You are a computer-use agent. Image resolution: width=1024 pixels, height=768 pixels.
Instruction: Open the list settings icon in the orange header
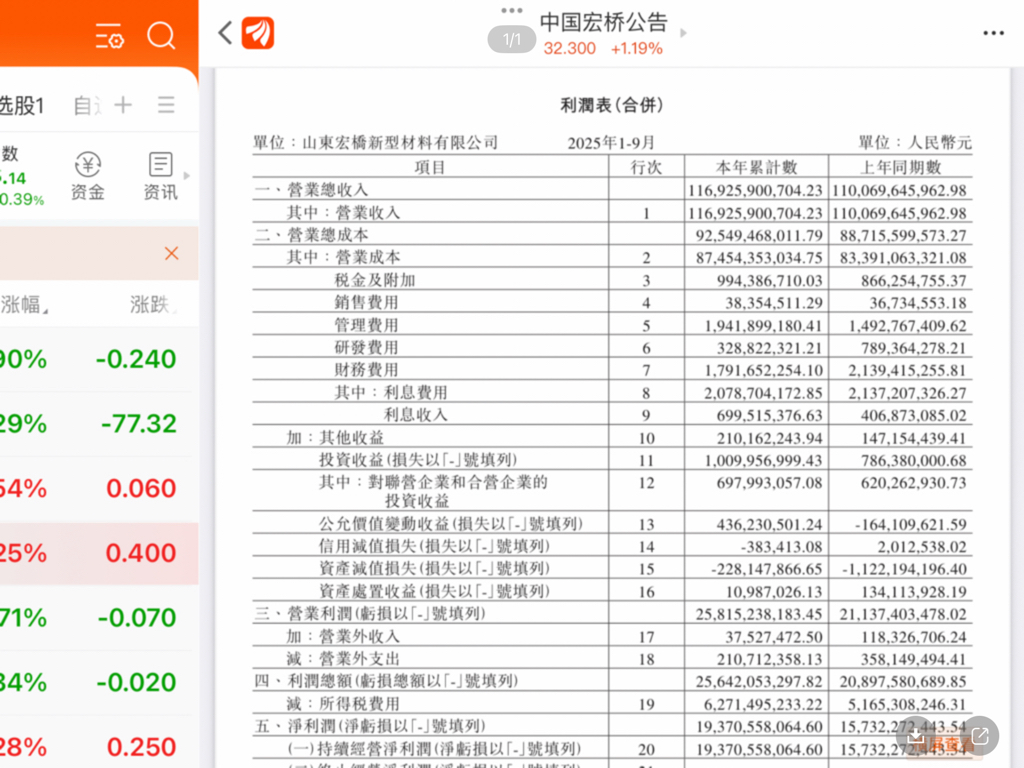point(110,36)
